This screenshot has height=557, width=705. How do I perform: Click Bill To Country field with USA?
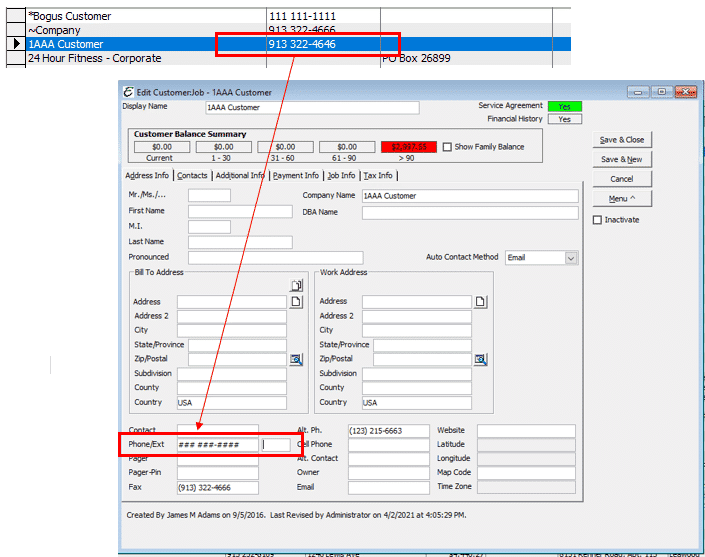(x=232, y=403)
